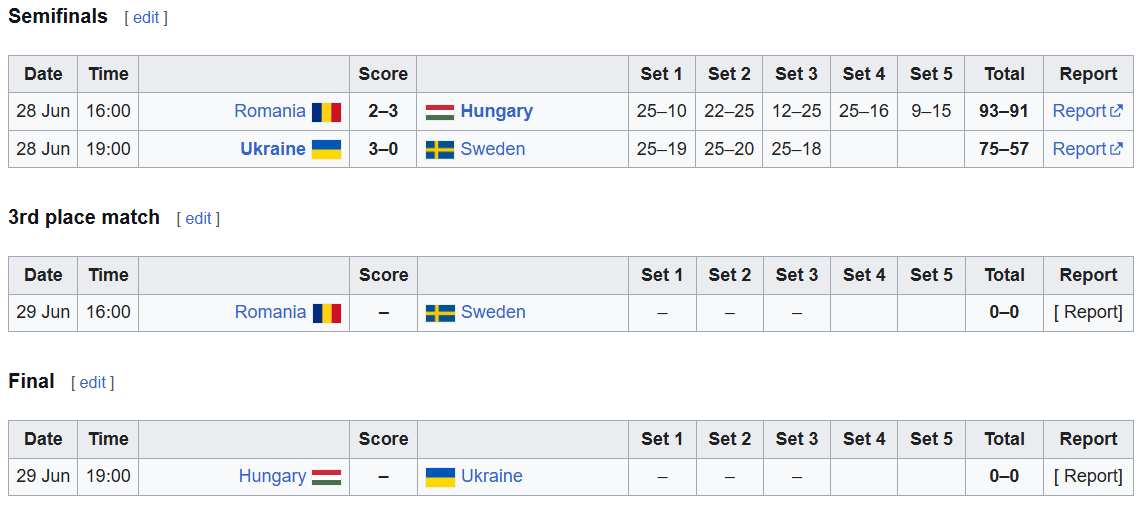Click Hungary flag icon in Semifinals table
1145x506 pixels.
(x=440, y=112)
